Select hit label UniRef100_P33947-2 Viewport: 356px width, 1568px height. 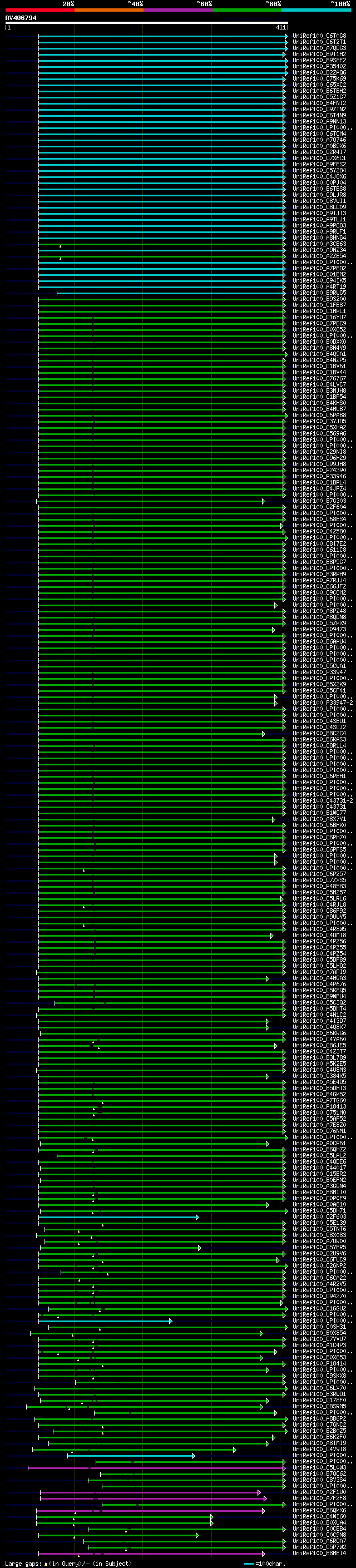point(323,703)
